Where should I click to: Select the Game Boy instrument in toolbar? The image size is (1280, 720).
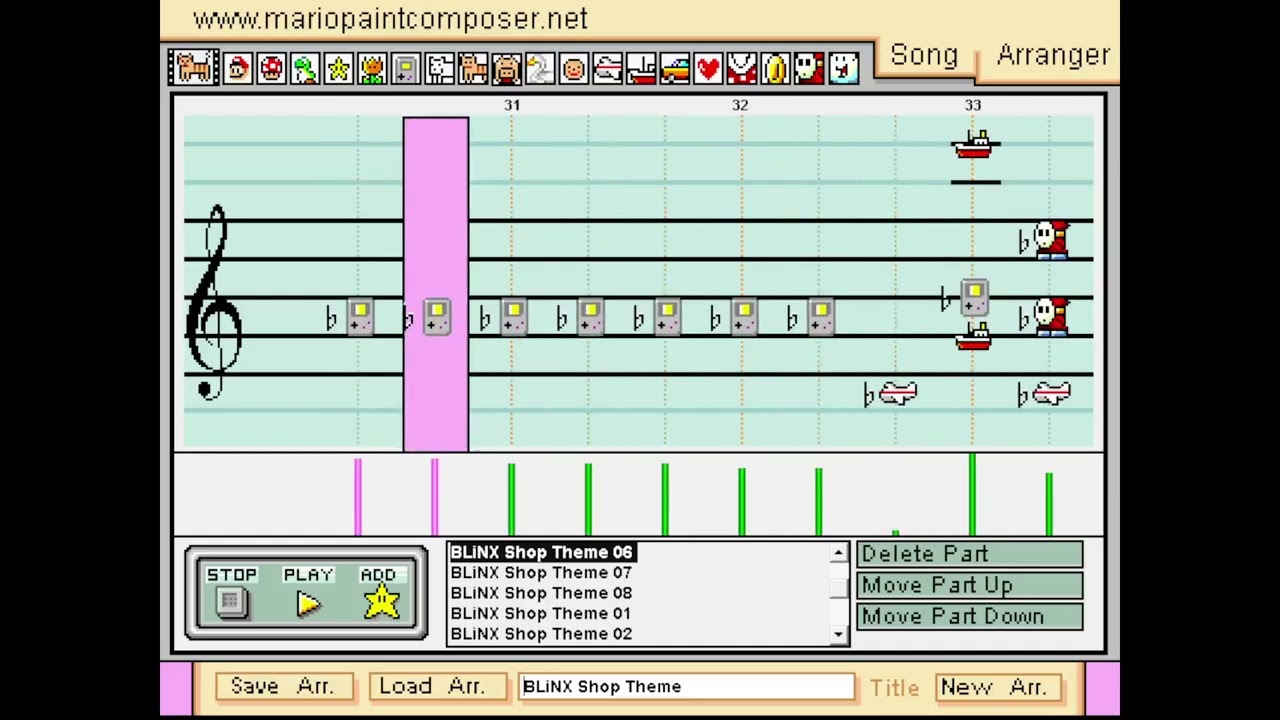coord(405,68)
